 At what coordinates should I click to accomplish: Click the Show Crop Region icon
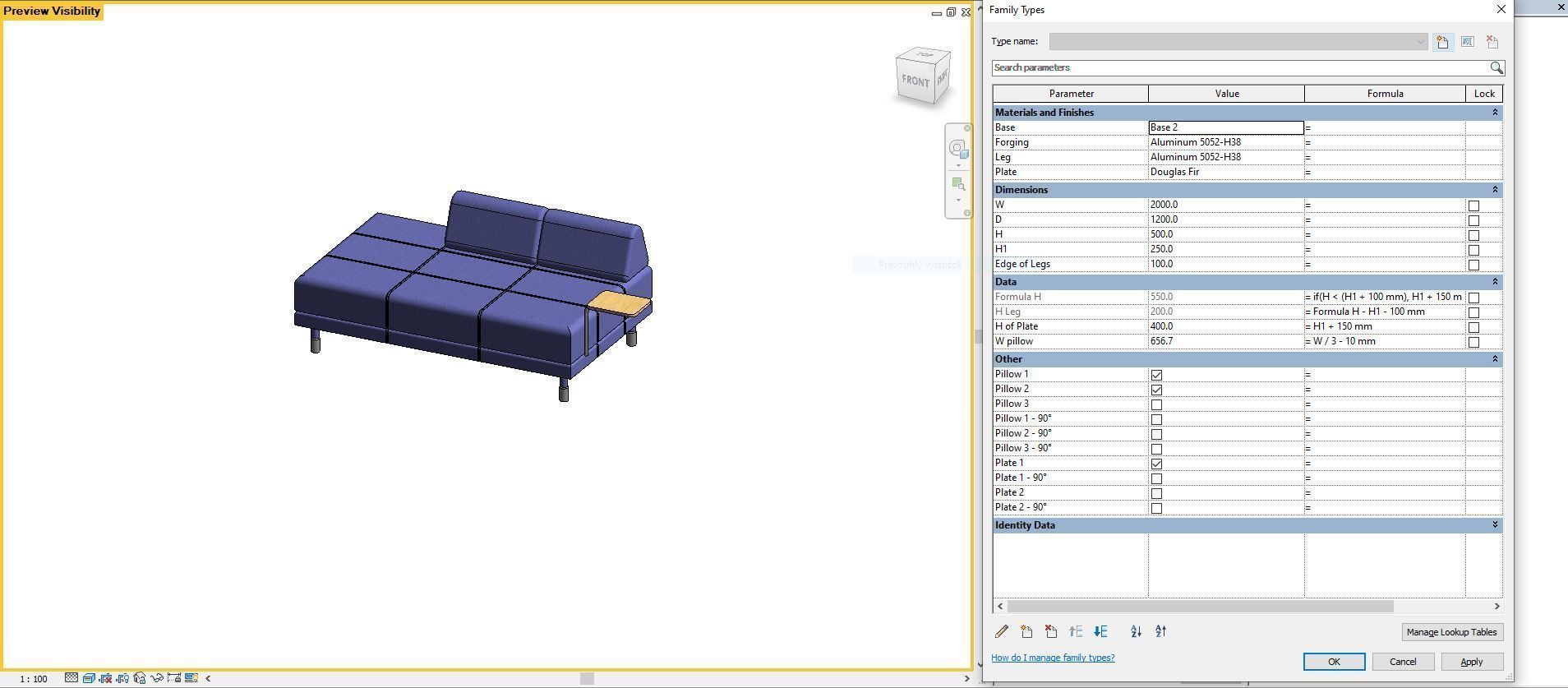click(x=122, y=678)
